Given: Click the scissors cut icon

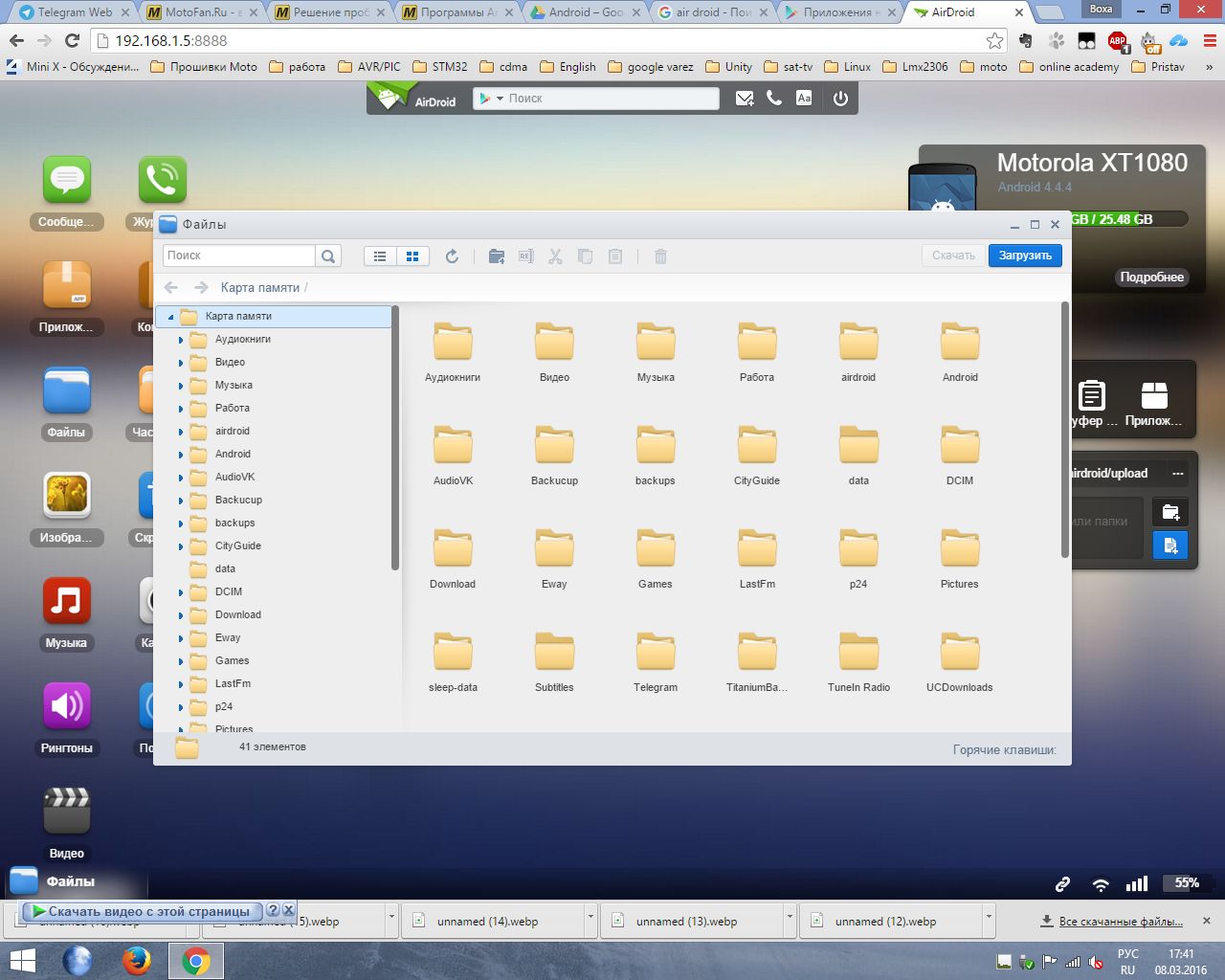Looking at the screenshot, I should pos(555,256).
